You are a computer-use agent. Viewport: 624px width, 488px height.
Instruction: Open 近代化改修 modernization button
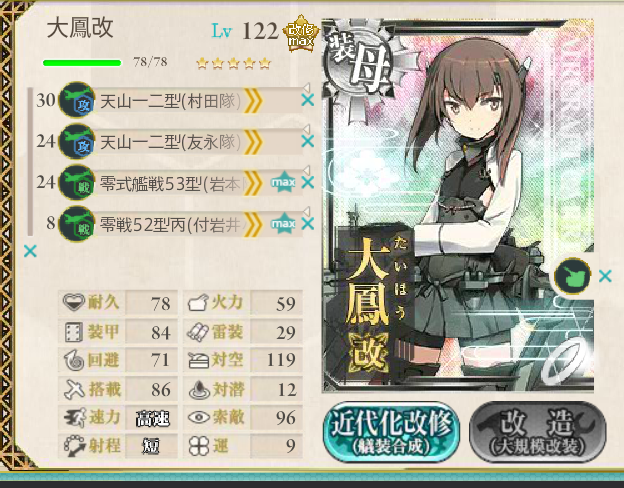(x=392, y=431)
